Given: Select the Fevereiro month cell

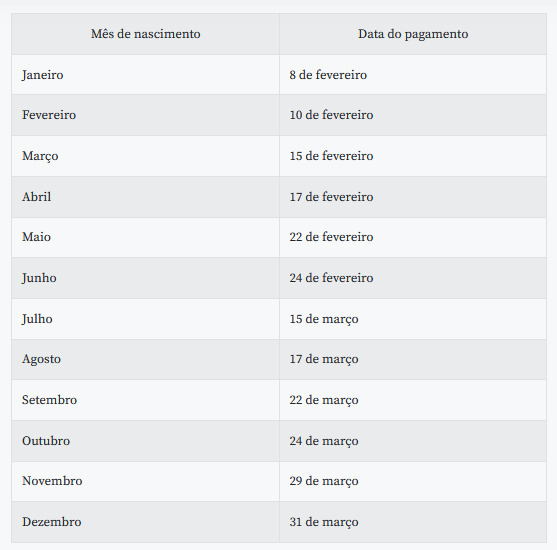Looking at the screenshot, I should point(145,115).
